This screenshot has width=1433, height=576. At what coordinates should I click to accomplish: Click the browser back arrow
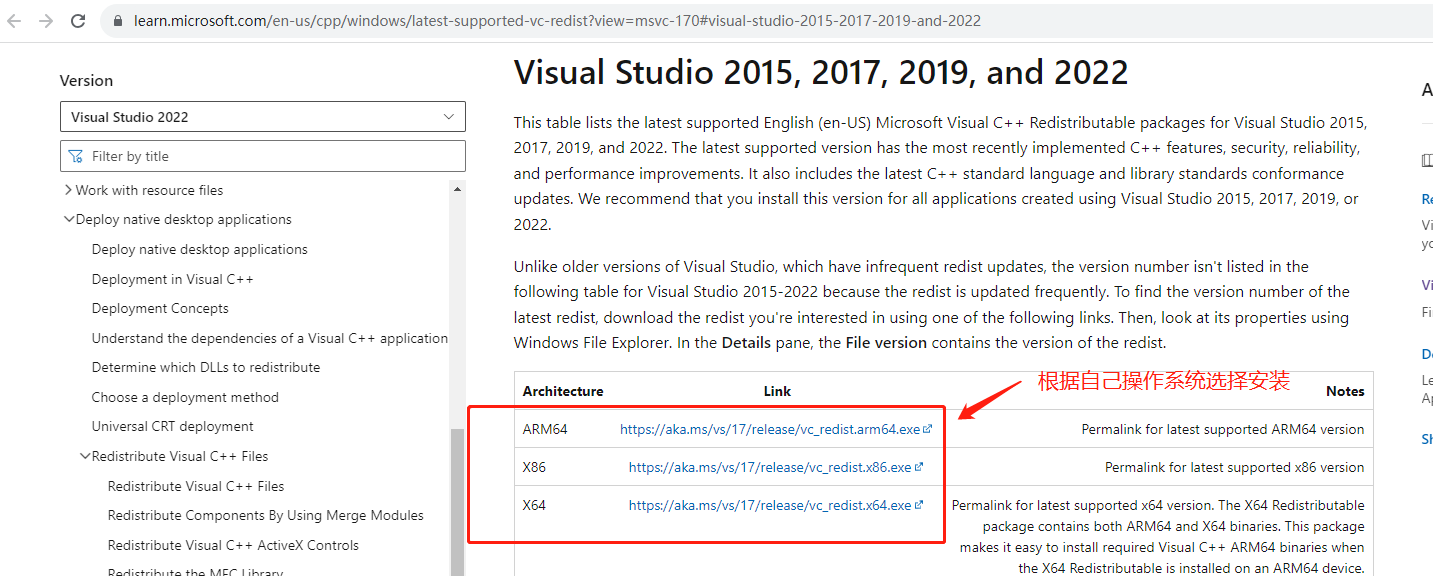coord(14,20)
